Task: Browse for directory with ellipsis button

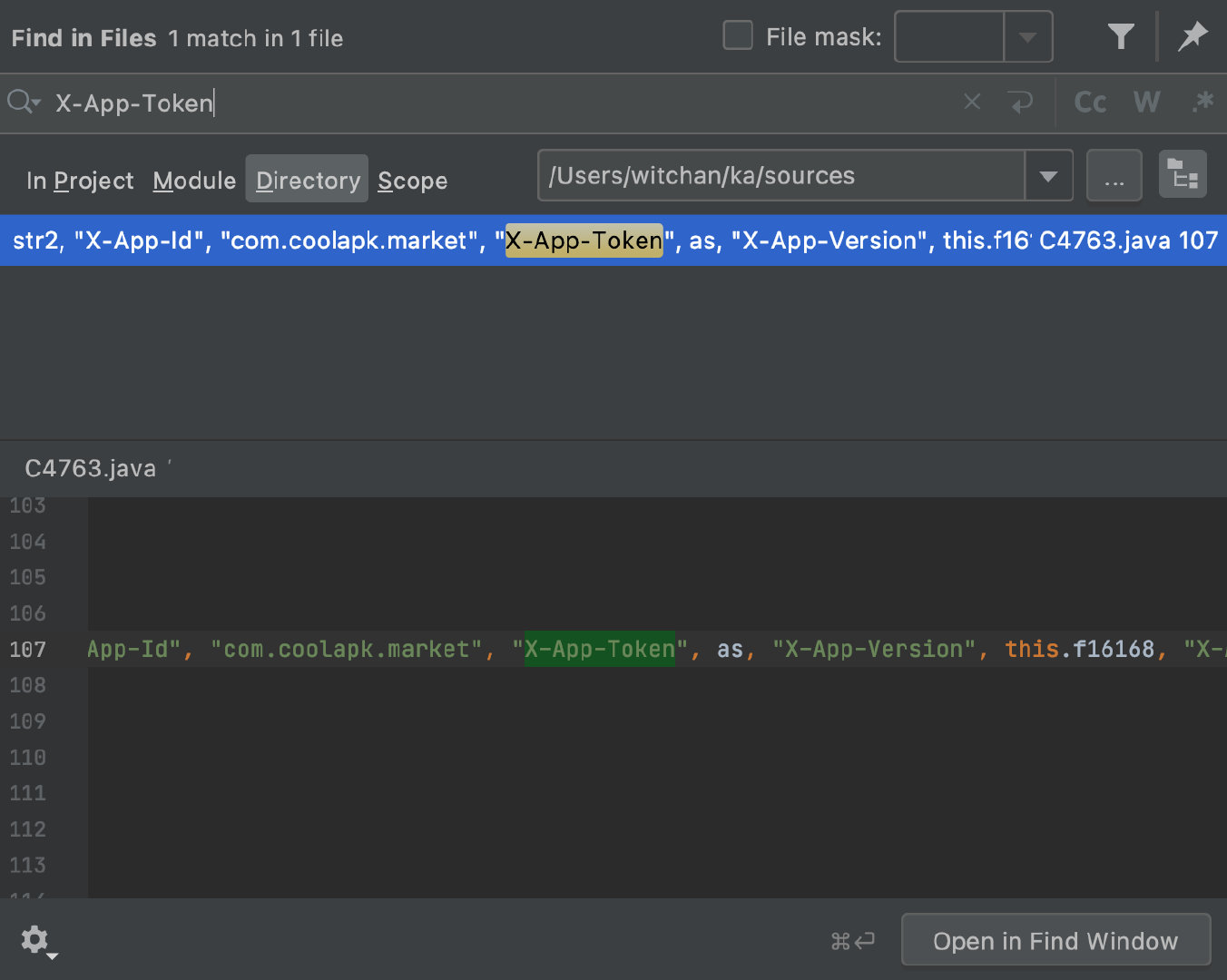Action: click(x=1114, y=176)
